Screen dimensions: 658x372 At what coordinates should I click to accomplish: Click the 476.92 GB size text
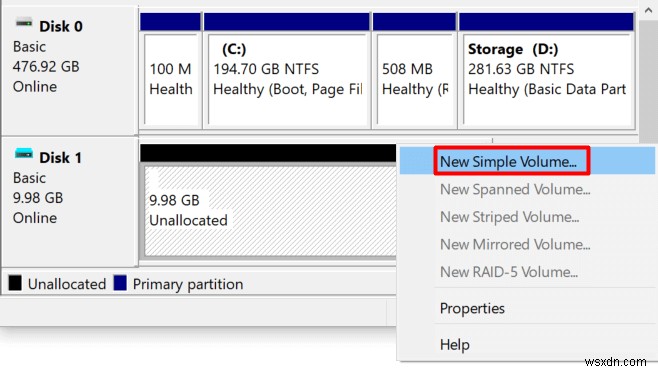click(46, 66)
